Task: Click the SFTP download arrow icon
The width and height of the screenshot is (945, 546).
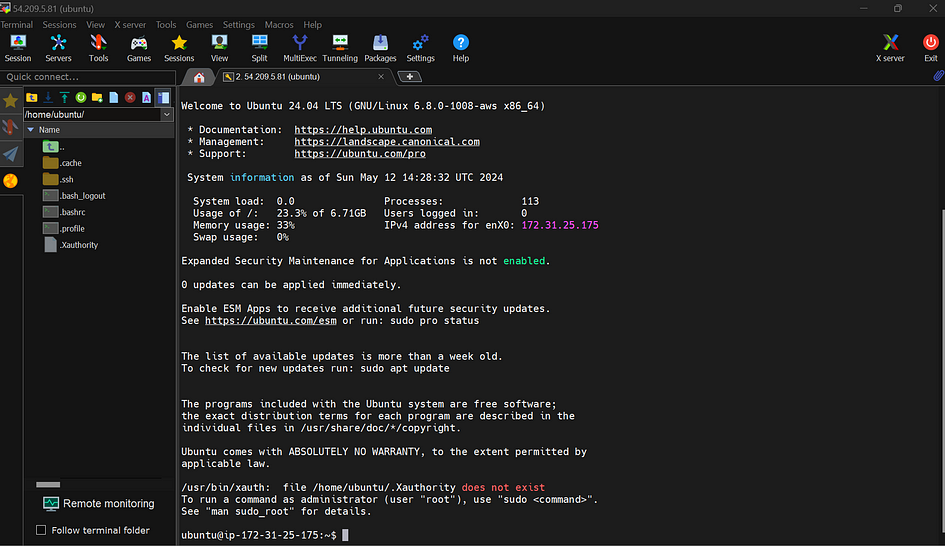Action: pos(48,98)
